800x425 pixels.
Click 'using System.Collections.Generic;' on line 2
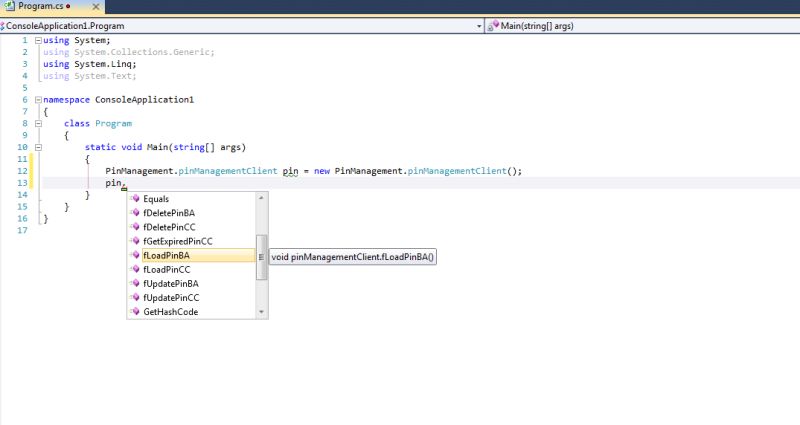click(129, 52)
